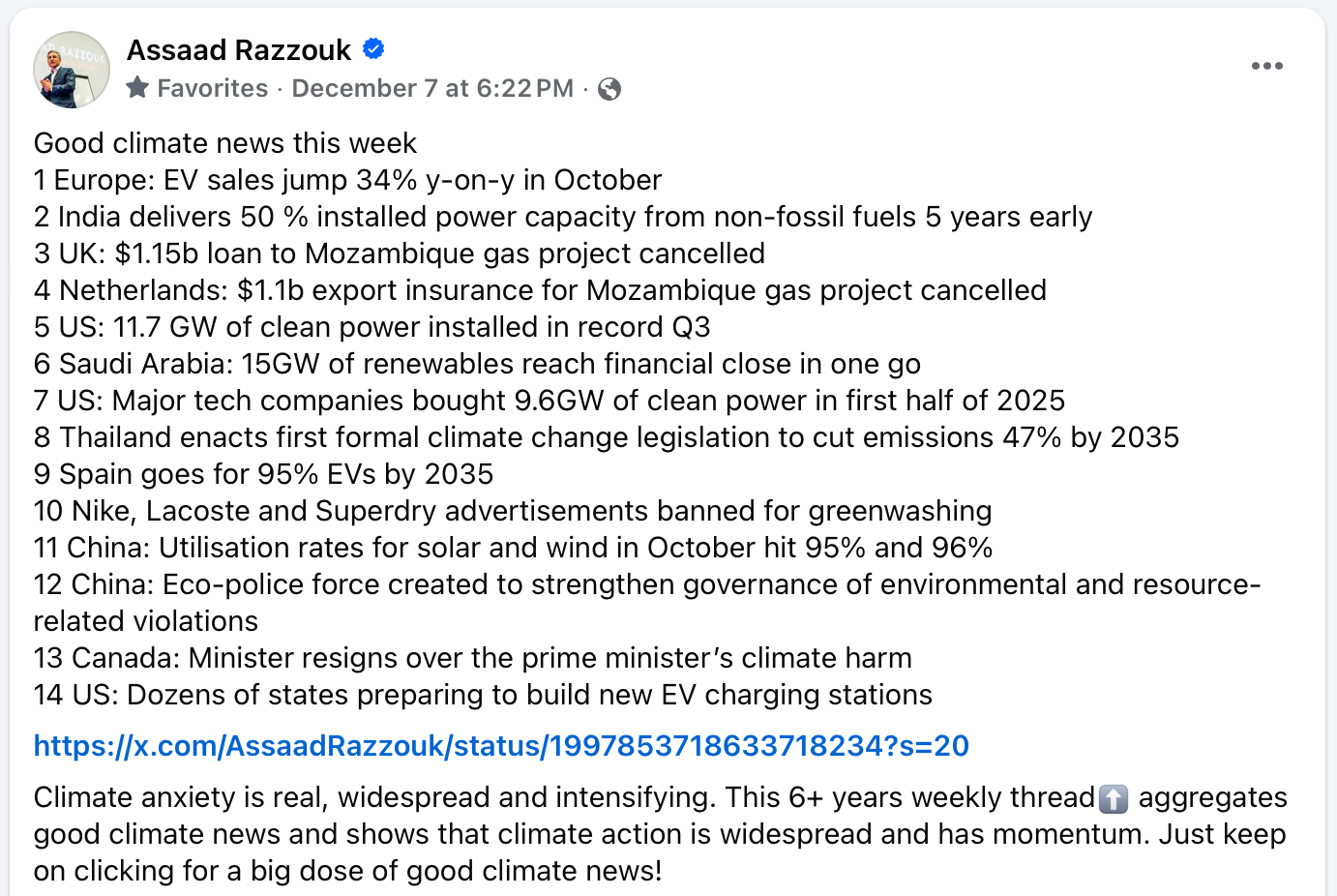Click the up-arrow emoji after 'weekly thread'
The image size is (1337, 896).
point(1114,798)
